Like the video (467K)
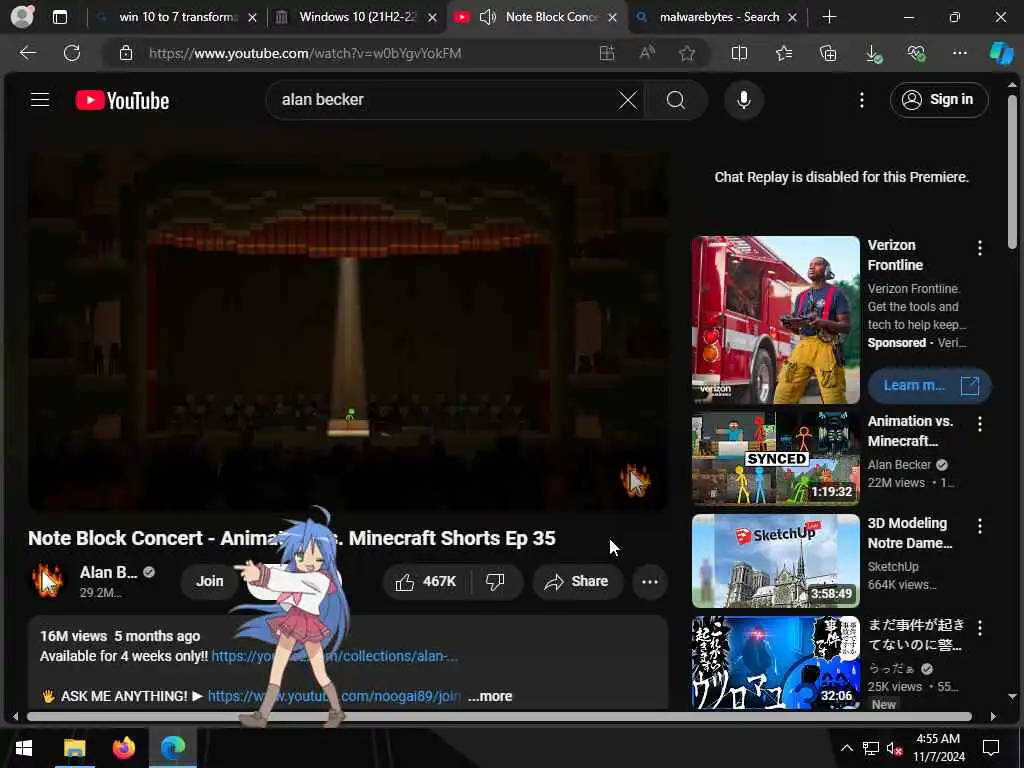1024x768 pixels. [426, 581]
